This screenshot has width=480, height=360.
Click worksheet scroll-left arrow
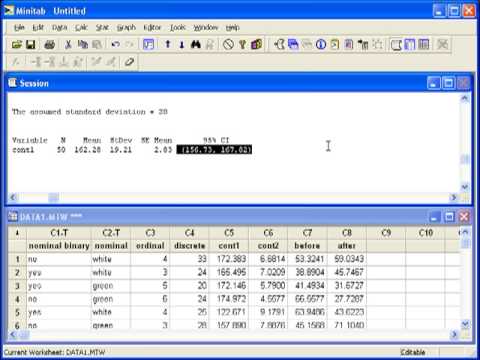[x=13, y=334]
